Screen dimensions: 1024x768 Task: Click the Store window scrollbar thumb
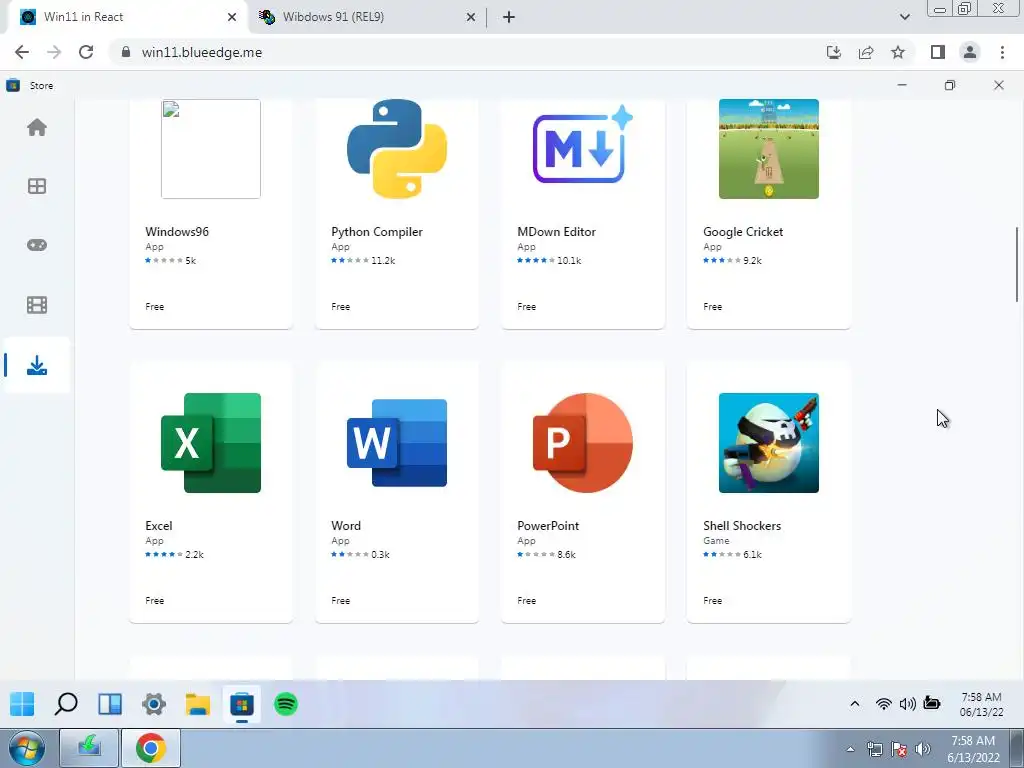(1016, 264)
